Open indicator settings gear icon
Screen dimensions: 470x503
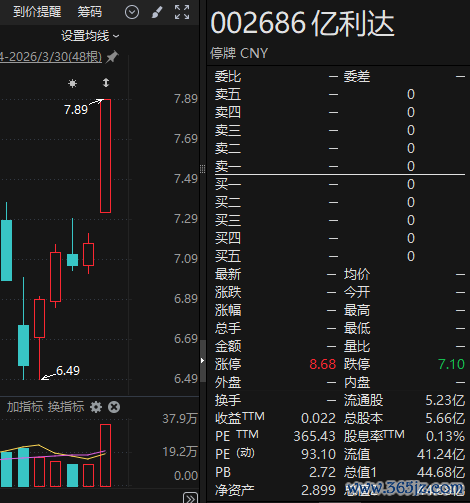(x=96, y=407)
